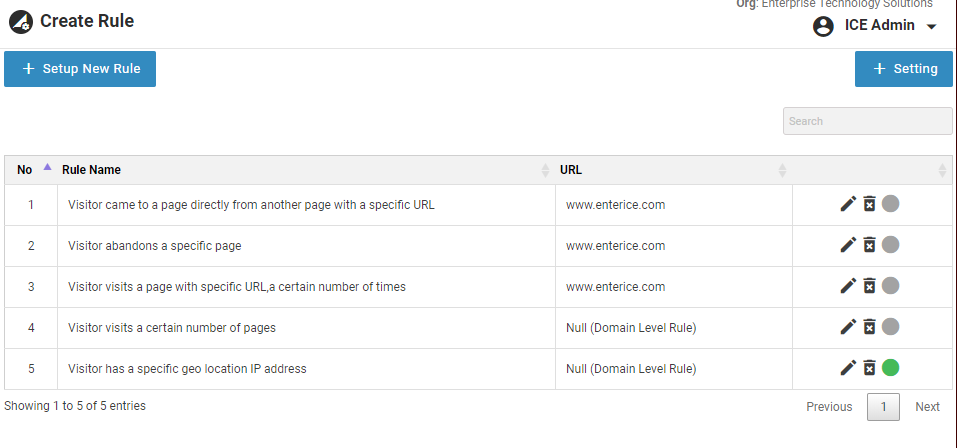Go to page 1 in pagination
The width and height of the screenshot is (957, 448).
tap(883, 407)
